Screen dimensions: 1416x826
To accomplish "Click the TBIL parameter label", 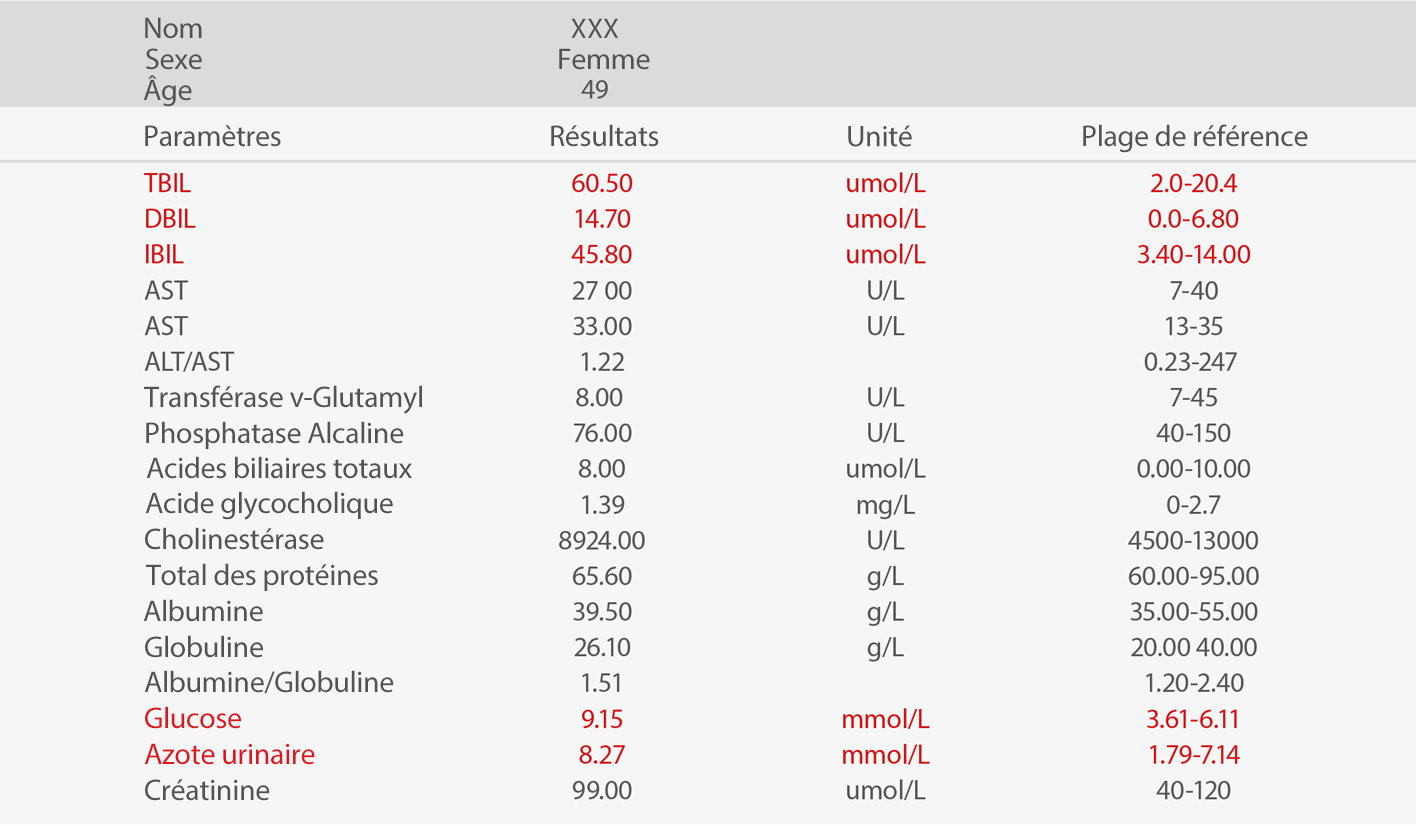I will (167, 184).
